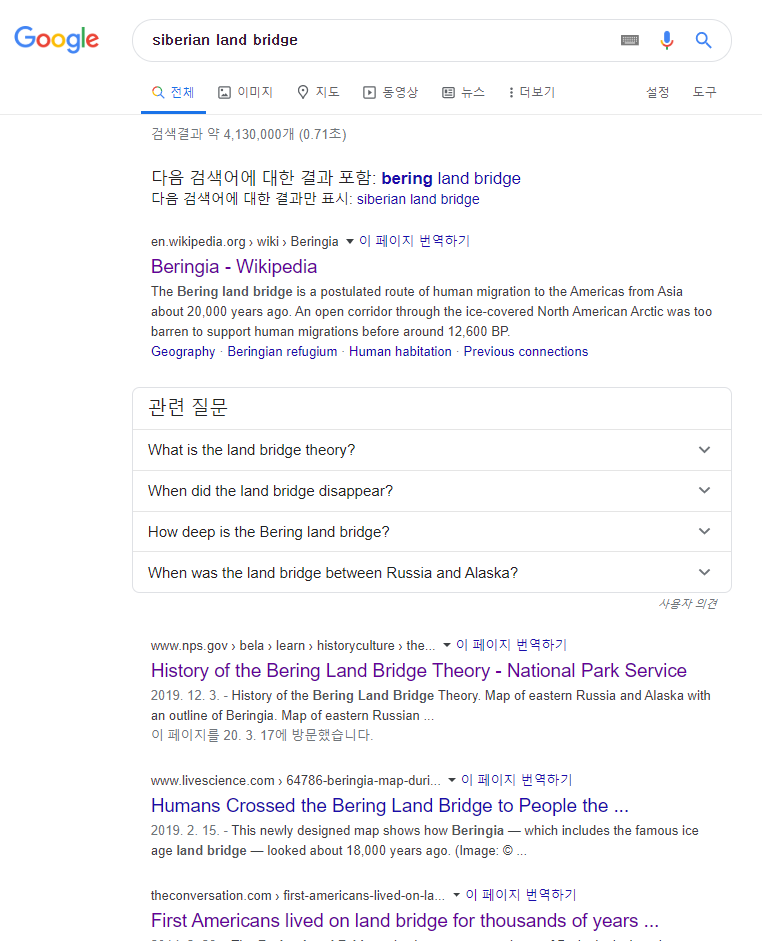Click the blue search magnifier button
Screen dimensions: 762x941
coord(703,40)
